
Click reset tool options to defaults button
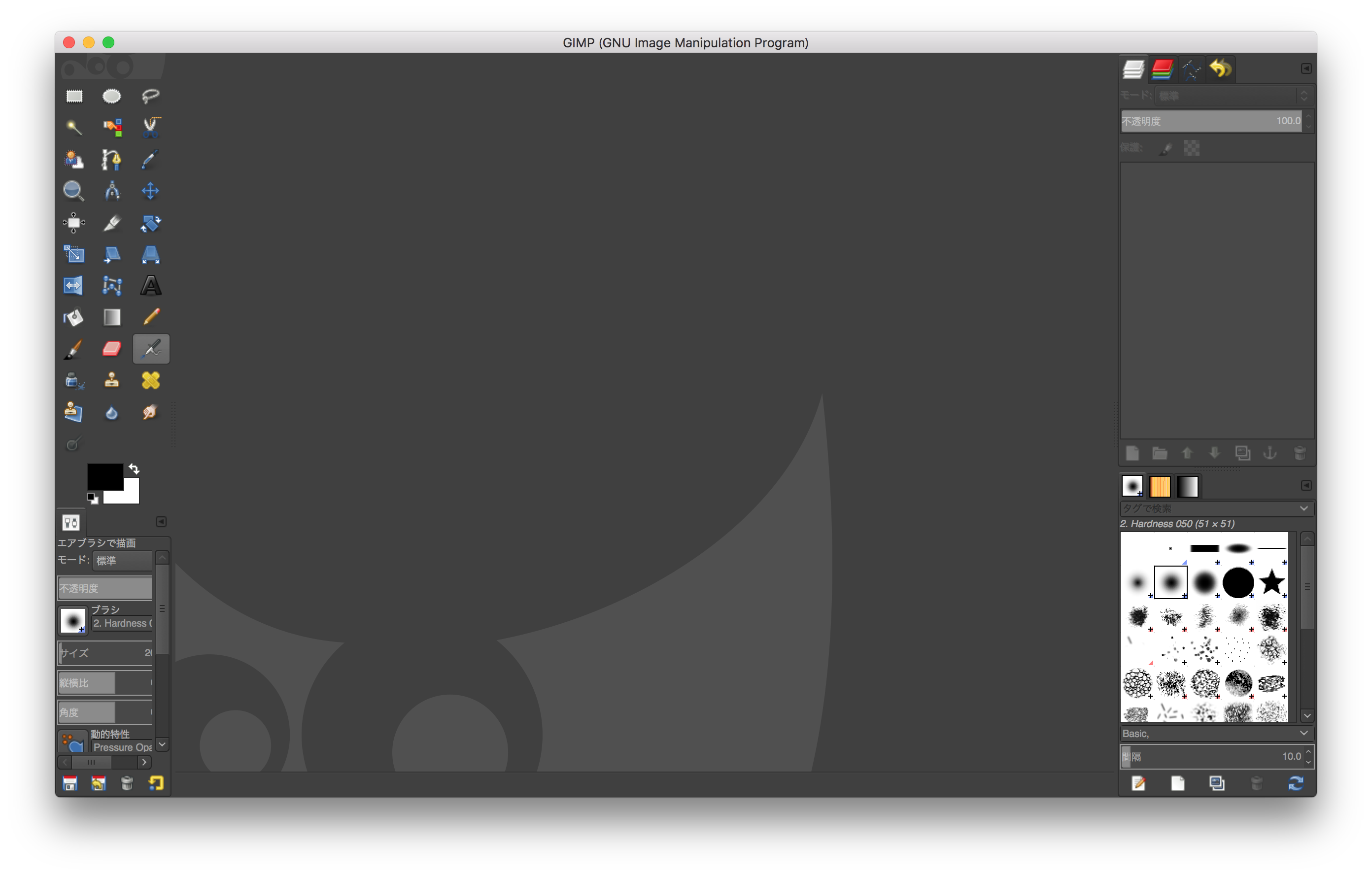pos(156,784)
